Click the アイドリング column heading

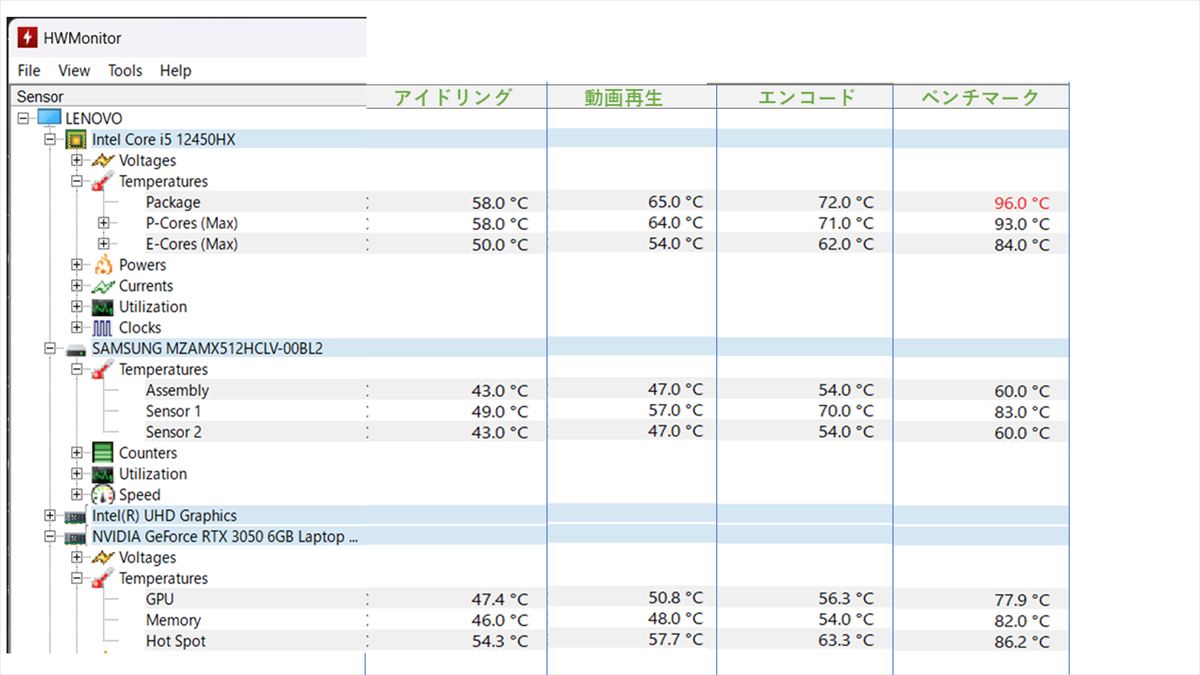(453, 97)
